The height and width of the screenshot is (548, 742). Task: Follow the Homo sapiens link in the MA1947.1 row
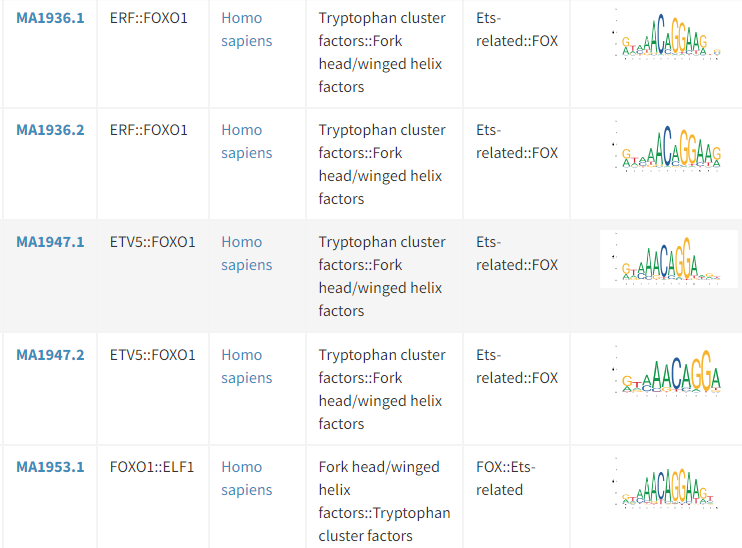247,253
